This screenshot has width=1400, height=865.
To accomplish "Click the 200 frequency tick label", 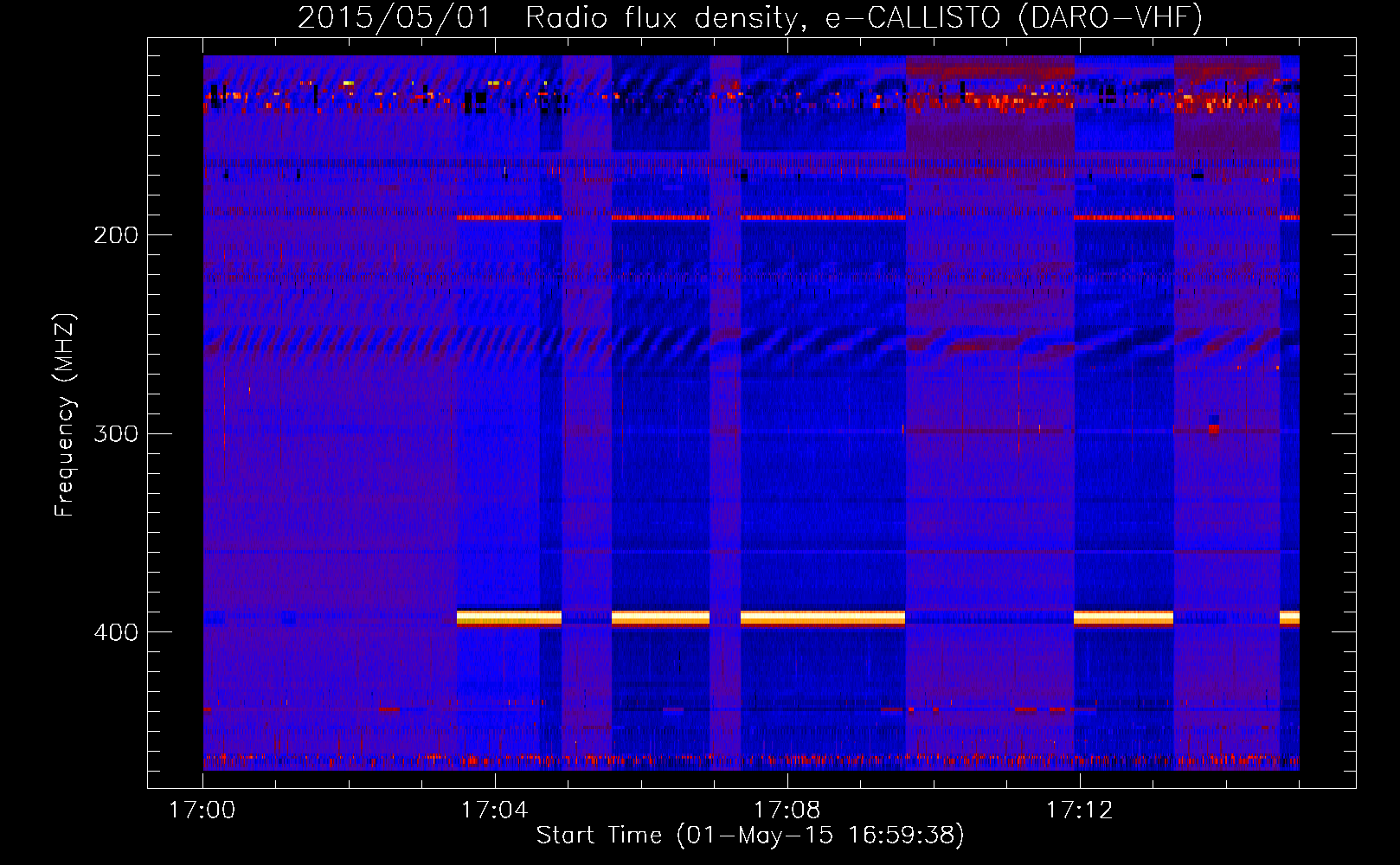I will coord(116,235).
